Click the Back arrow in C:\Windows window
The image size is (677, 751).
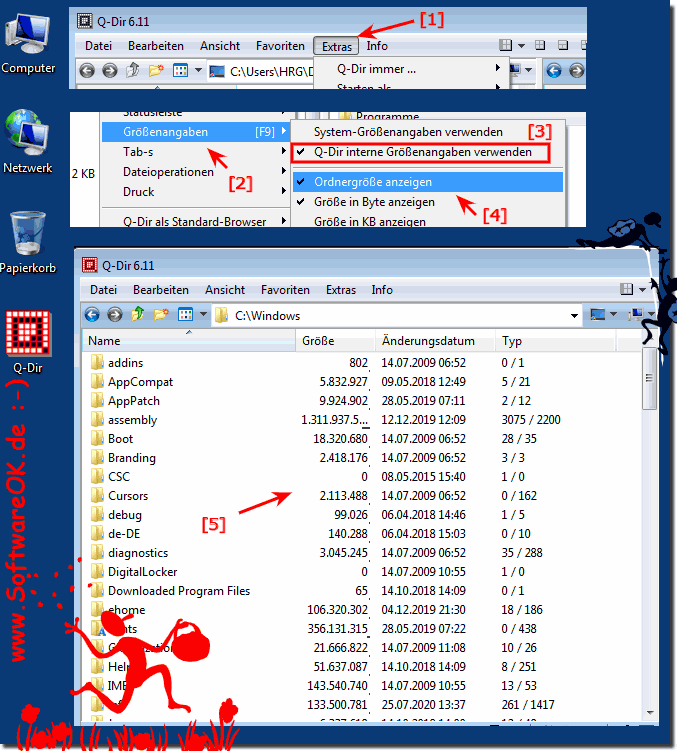point(92,315)
